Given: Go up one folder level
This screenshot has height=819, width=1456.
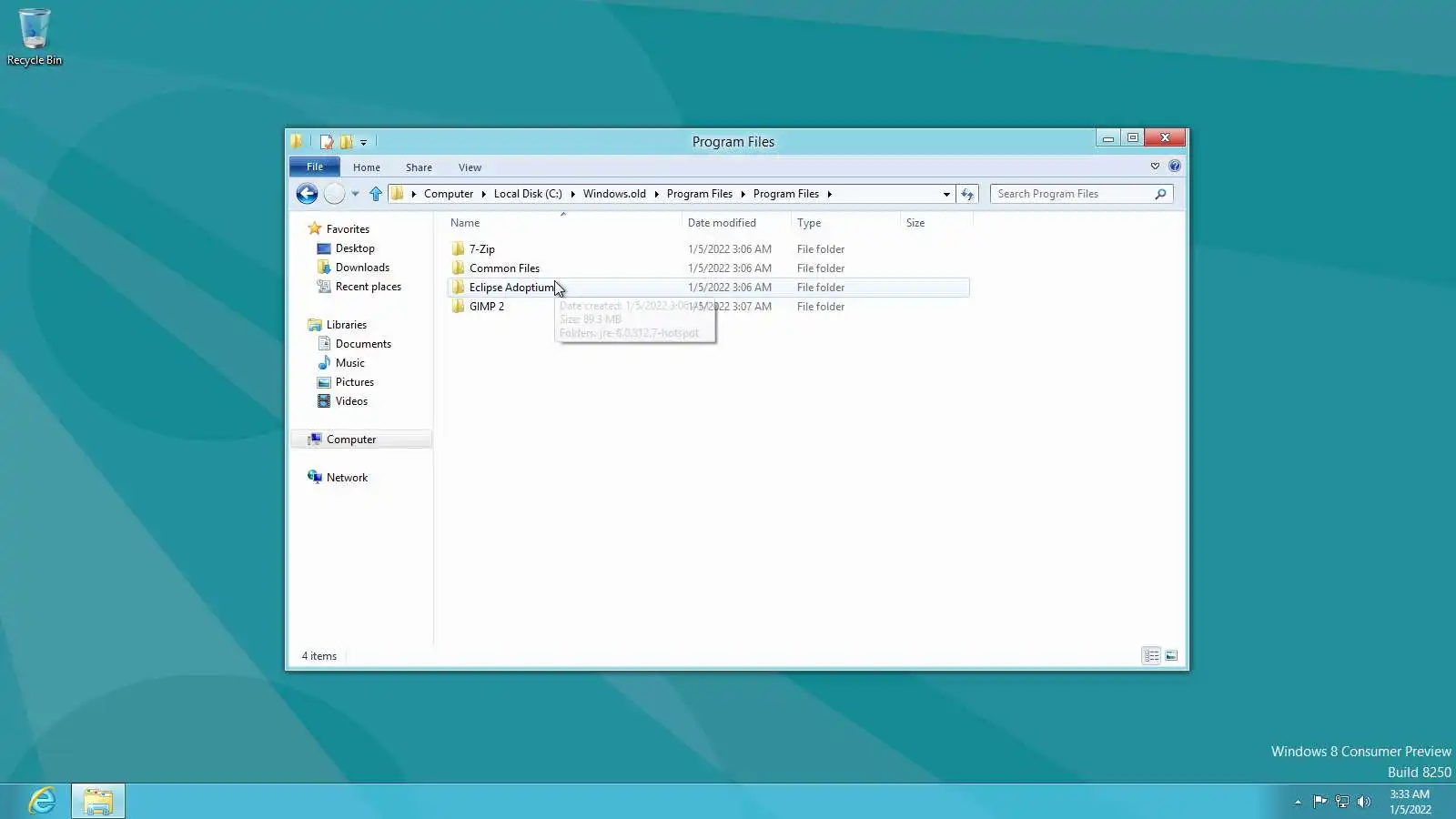Looking at the screenshot, I should (x=376, y=194).
